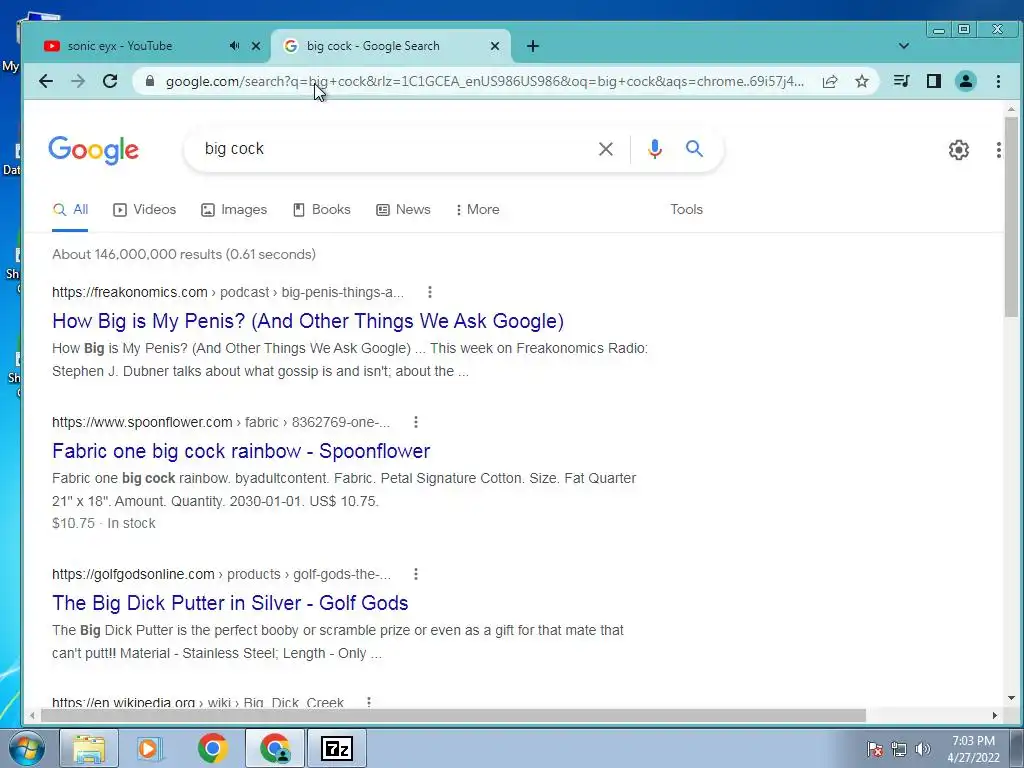Select the All results tab
The height and width of the screenshot is (768, 1024).
click(x=70, y=210)
